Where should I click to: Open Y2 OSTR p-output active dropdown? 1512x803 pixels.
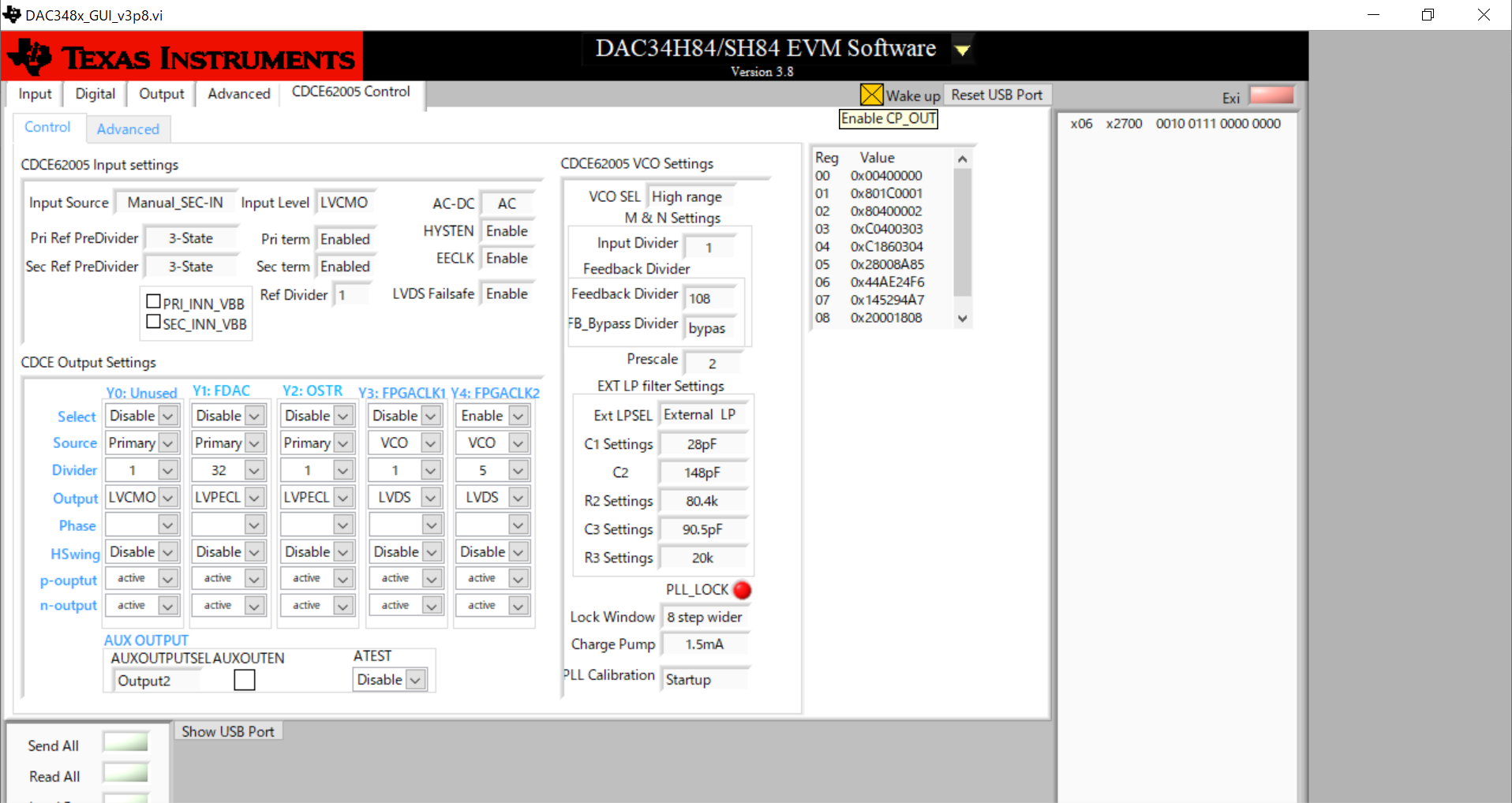317,579
